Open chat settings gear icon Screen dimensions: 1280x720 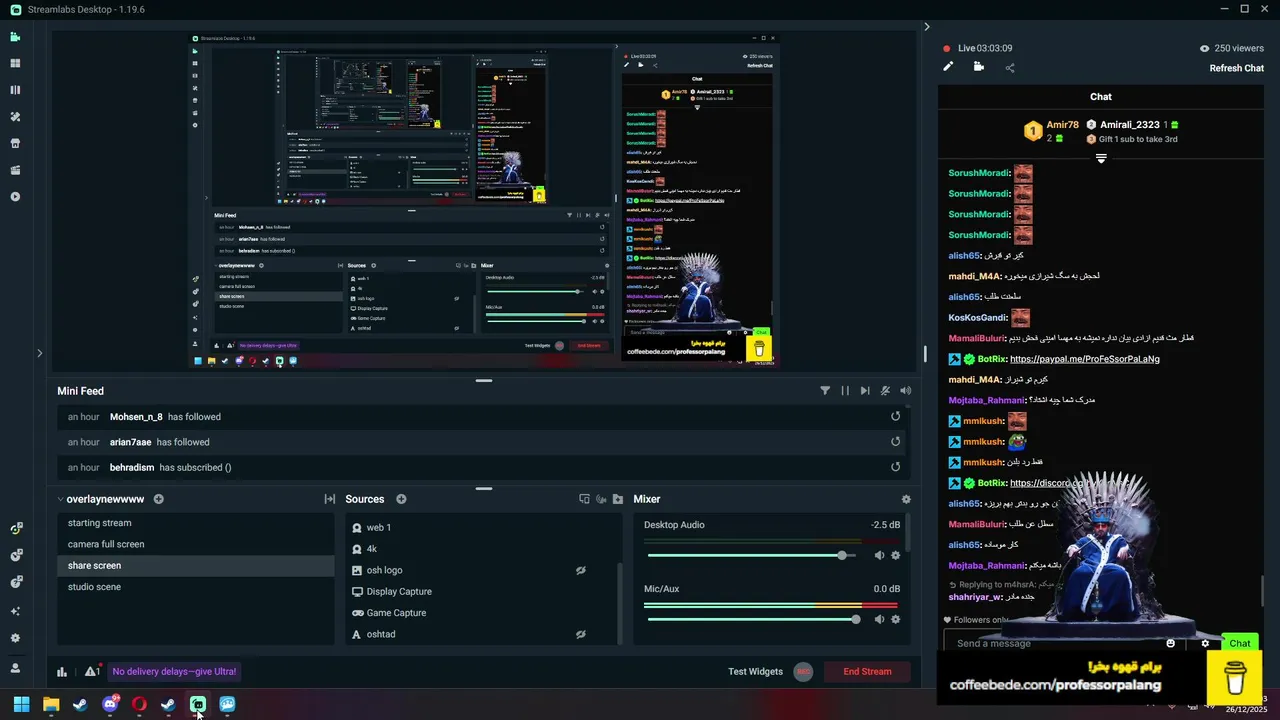pos(1205,643)
